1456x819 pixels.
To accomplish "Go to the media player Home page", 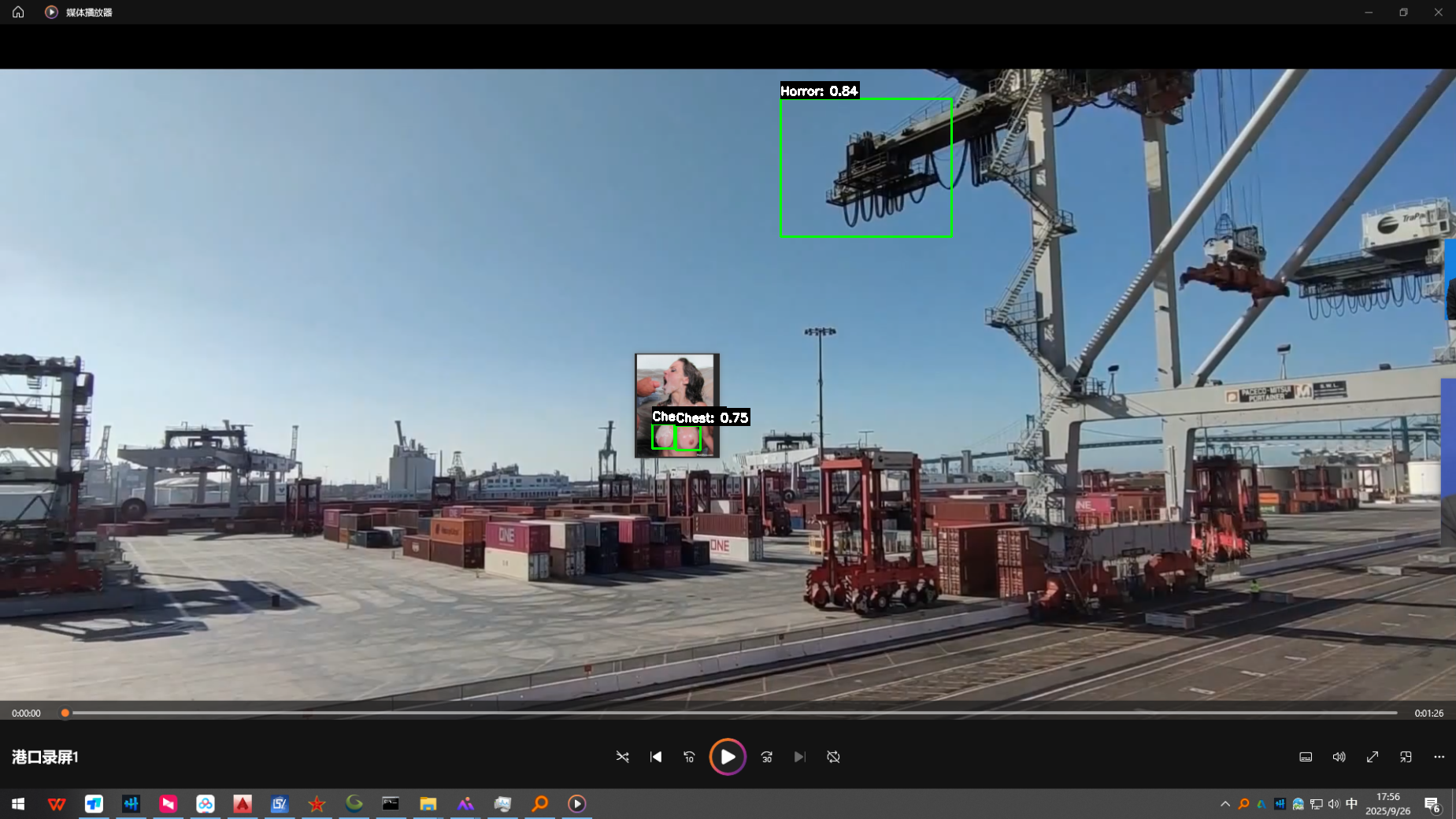I will (x=18, y=12).
